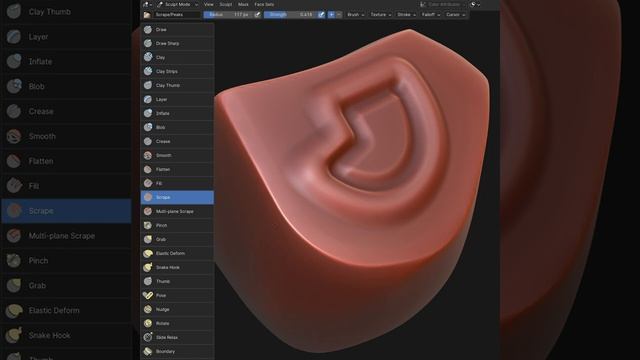Click Grab in the enlarged left list
The image size is (640, 360).
tap(67, 286)
